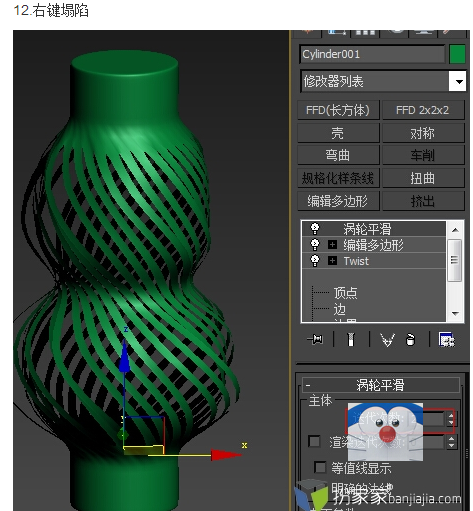
Task: Open the Modify command panel tab
Action: pos(336,33)
